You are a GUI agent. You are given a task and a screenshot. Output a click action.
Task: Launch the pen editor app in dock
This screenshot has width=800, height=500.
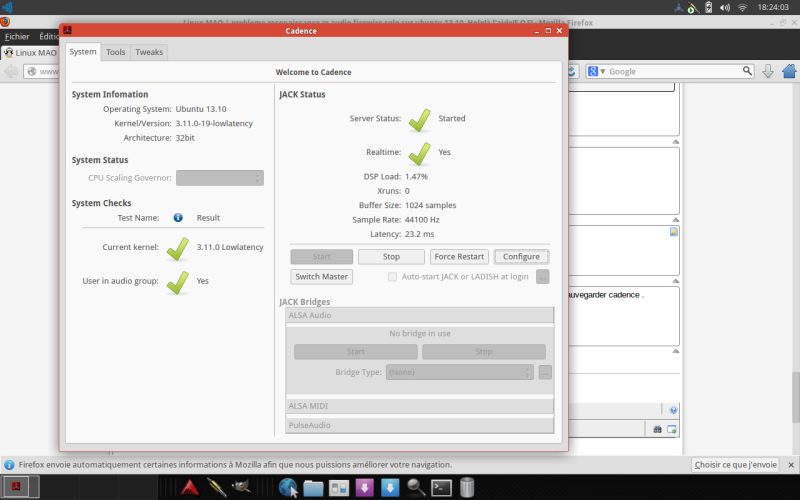pos(216,488)
